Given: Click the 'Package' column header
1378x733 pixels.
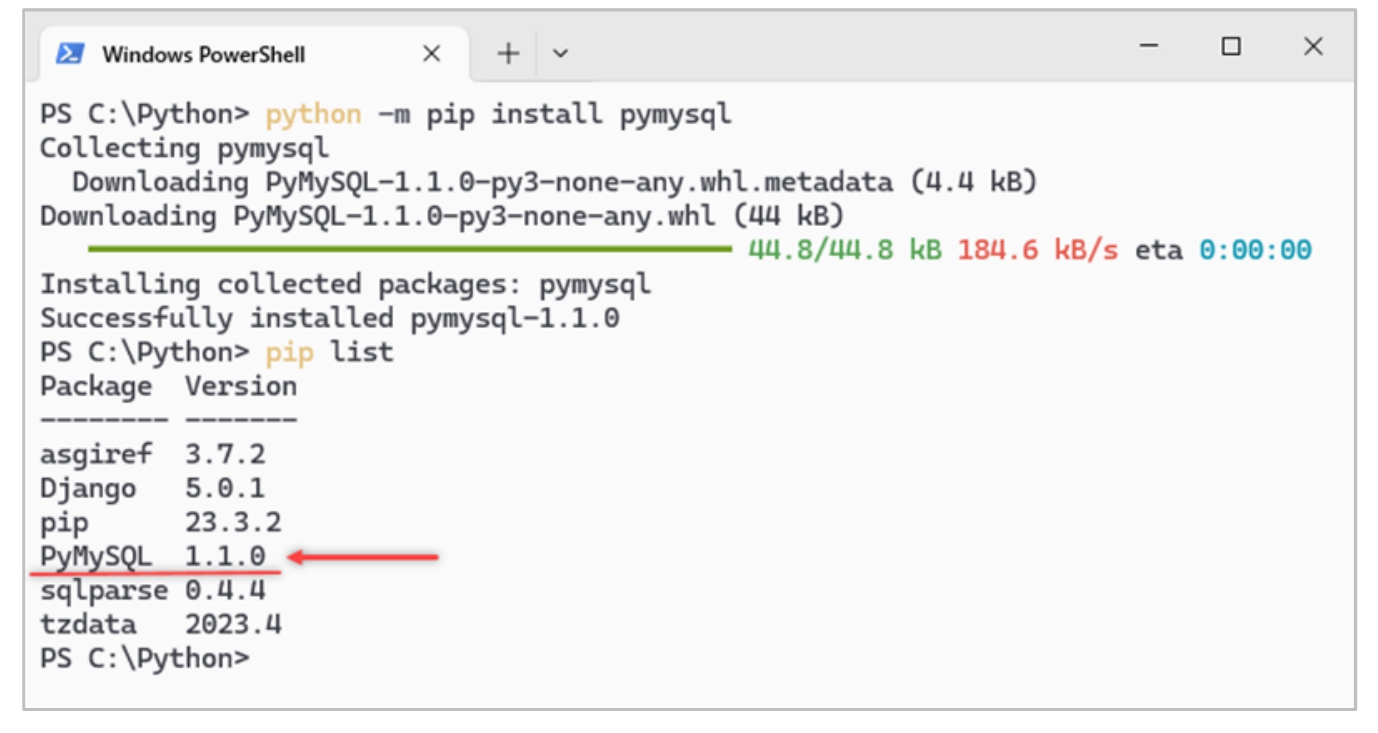Looking at the screenshot, I should pyautogui.click(x=96, y=386).
